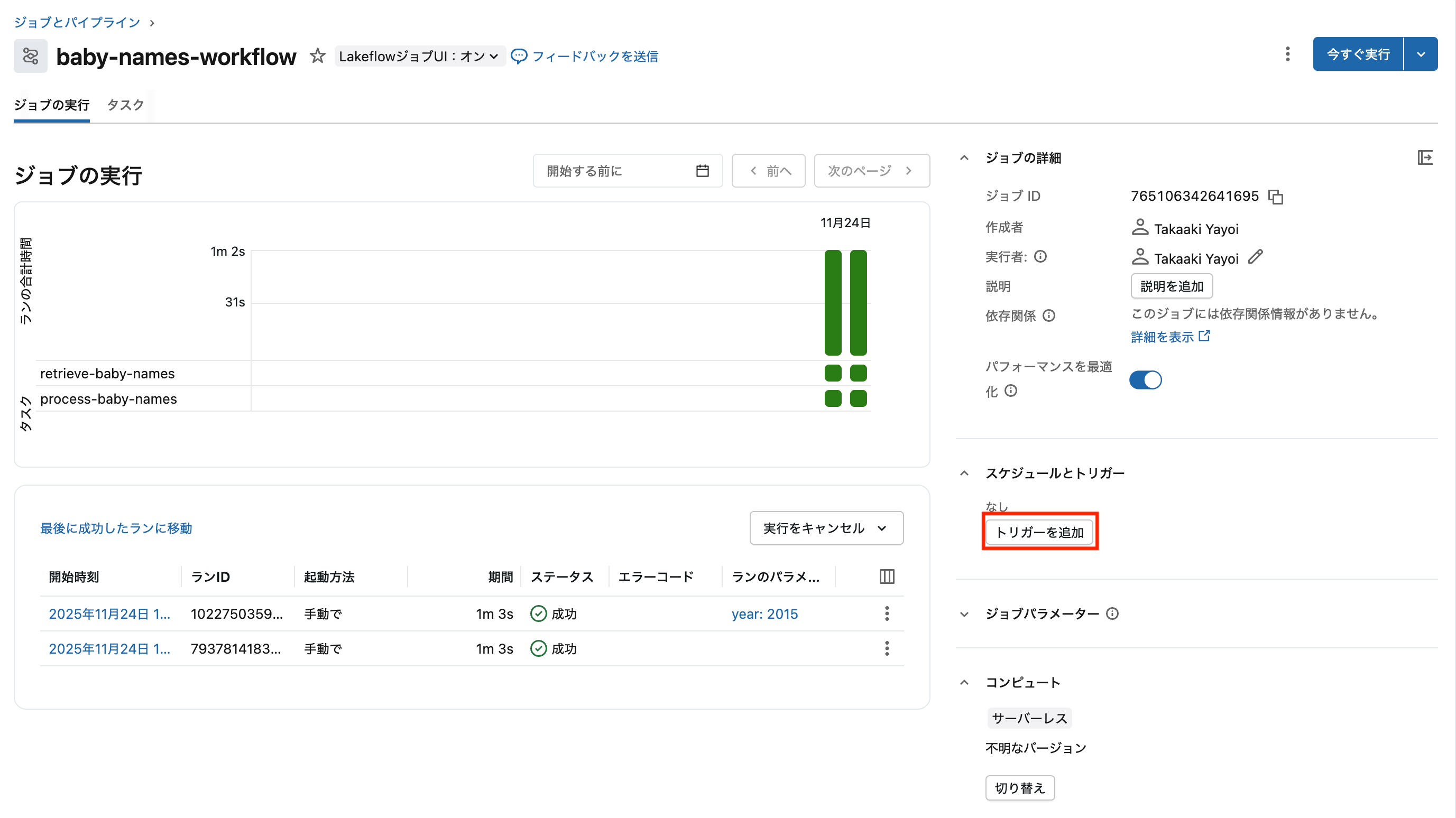This screenshot has height=818, width=1456.
Task: Click the dependency info icon next to 依存関係
Action: pos(1049,315)
